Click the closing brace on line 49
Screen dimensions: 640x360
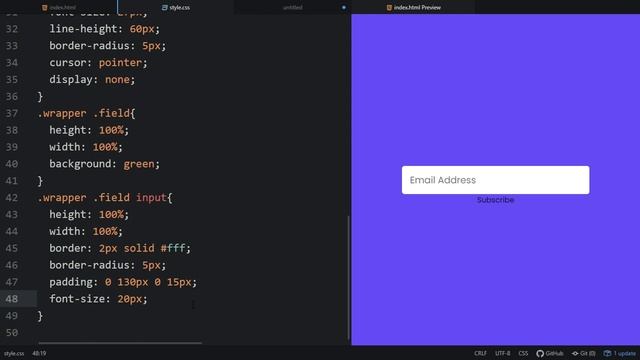click(x=40, y=316)
